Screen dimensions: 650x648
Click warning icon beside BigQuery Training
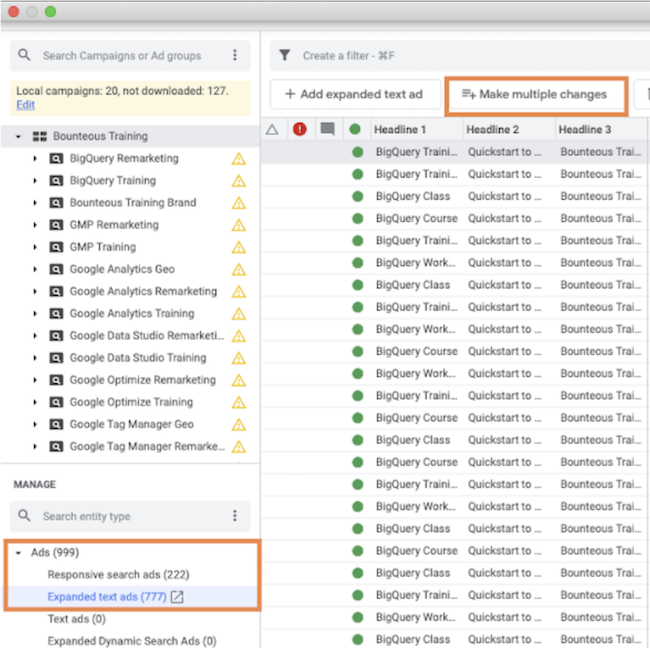239,181
